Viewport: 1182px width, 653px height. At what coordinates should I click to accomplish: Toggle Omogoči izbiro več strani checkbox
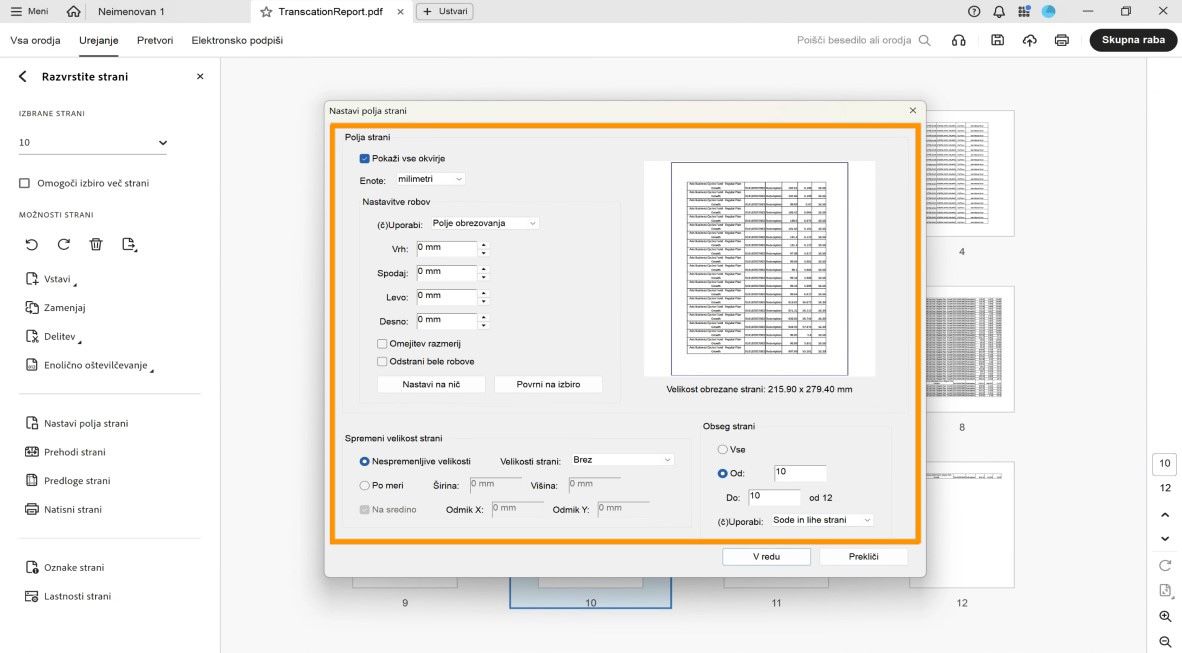(24, 183)
